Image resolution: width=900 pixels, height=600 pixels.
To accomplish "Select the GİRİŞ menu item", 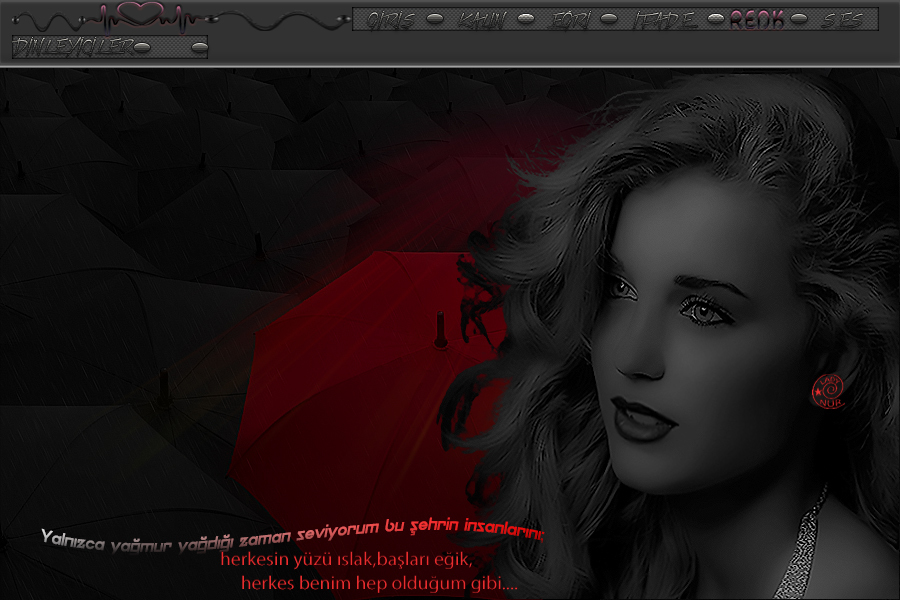I will [391, 20].
